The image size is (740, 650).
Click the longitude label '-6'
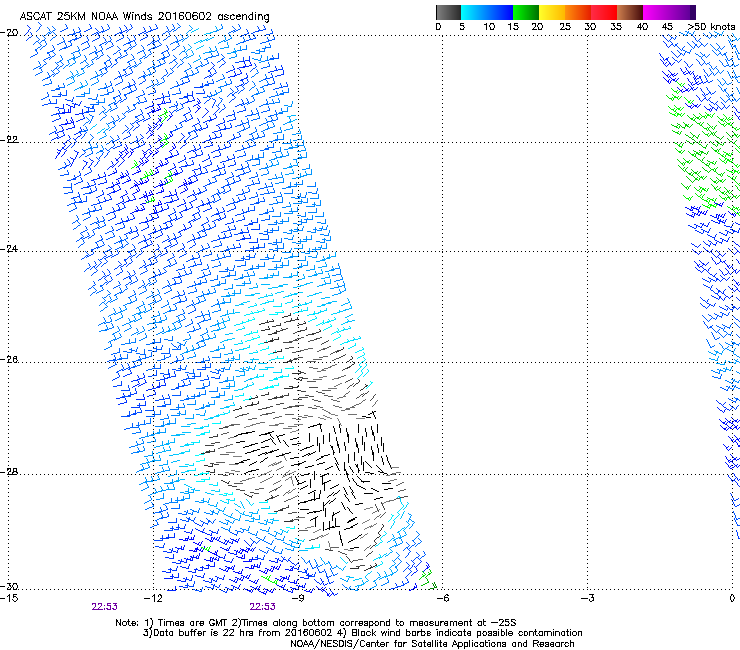(443, 599)
